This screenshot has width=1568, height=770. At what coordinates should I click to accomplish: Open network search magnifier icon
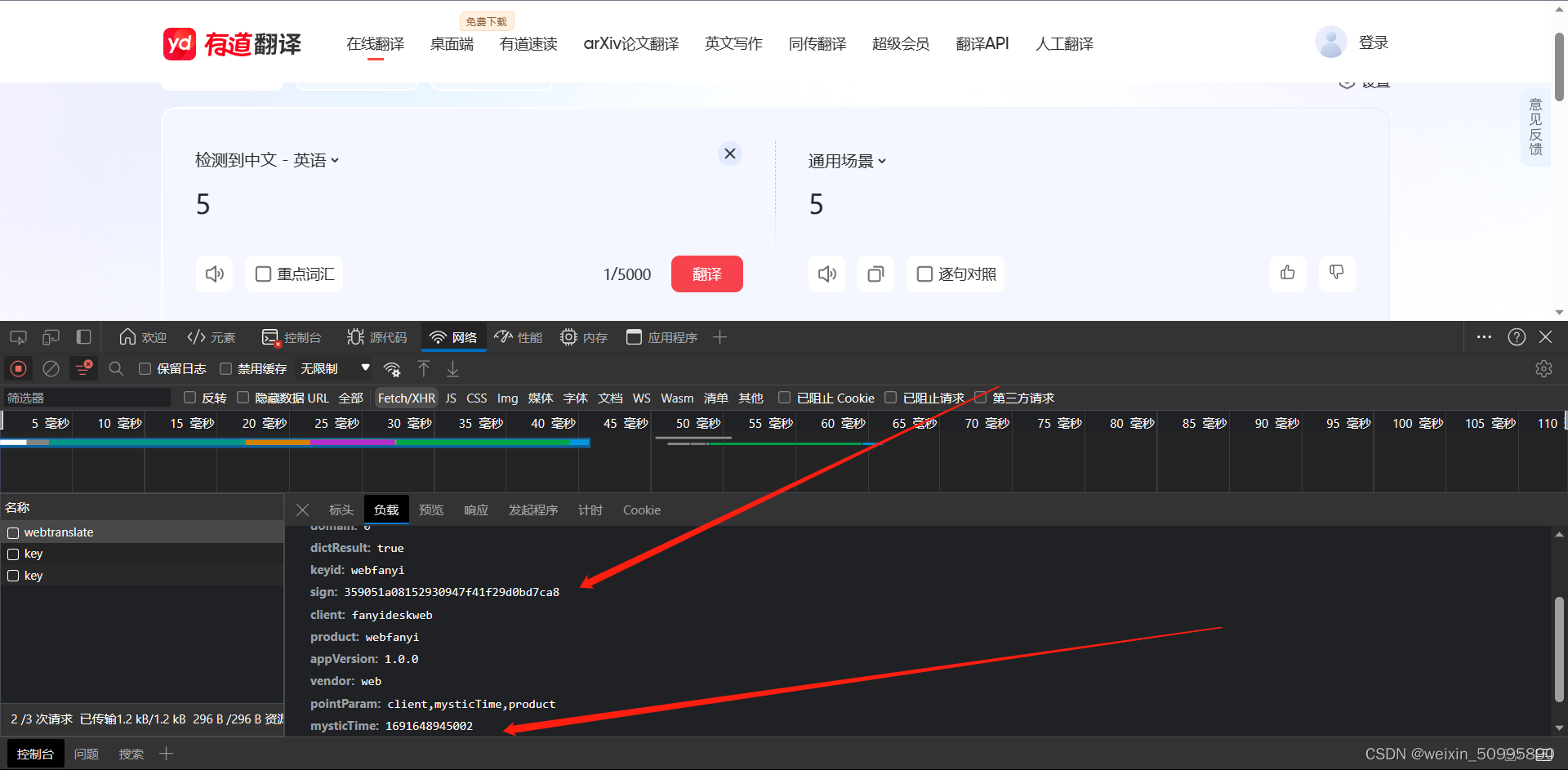[116, 369]
